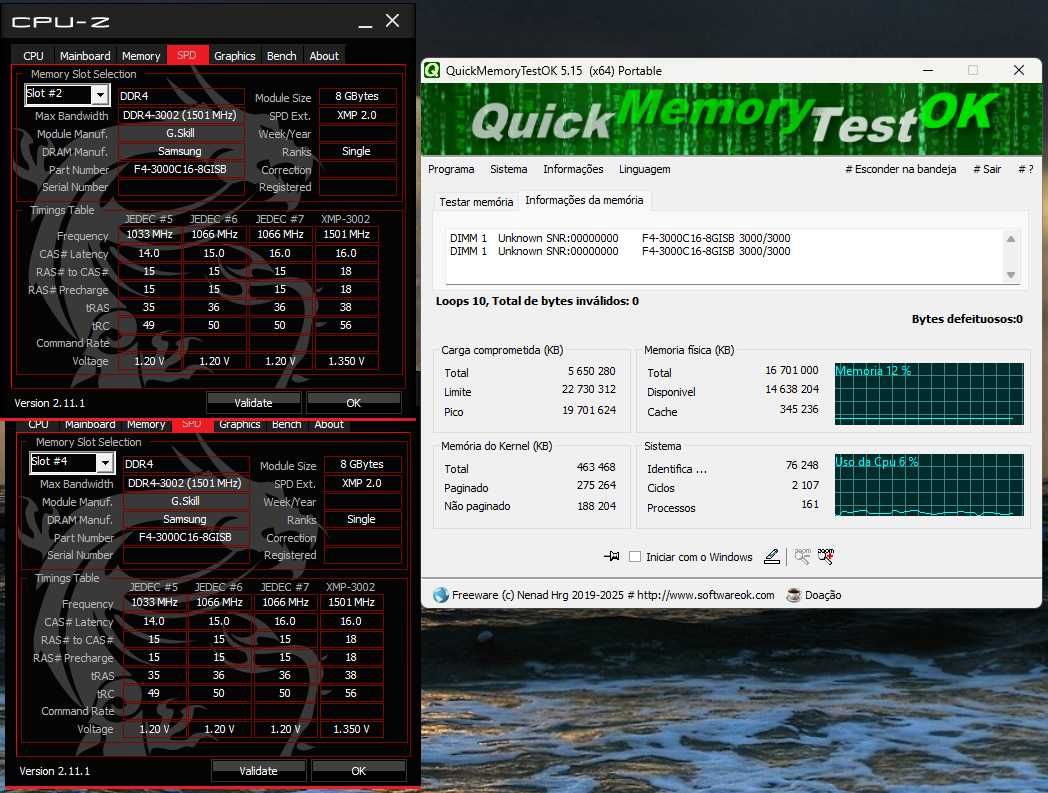This screenshot has height=793, width=1048.
Task: Click OK in the lower CPU-Z window
Action: point(358,771)
